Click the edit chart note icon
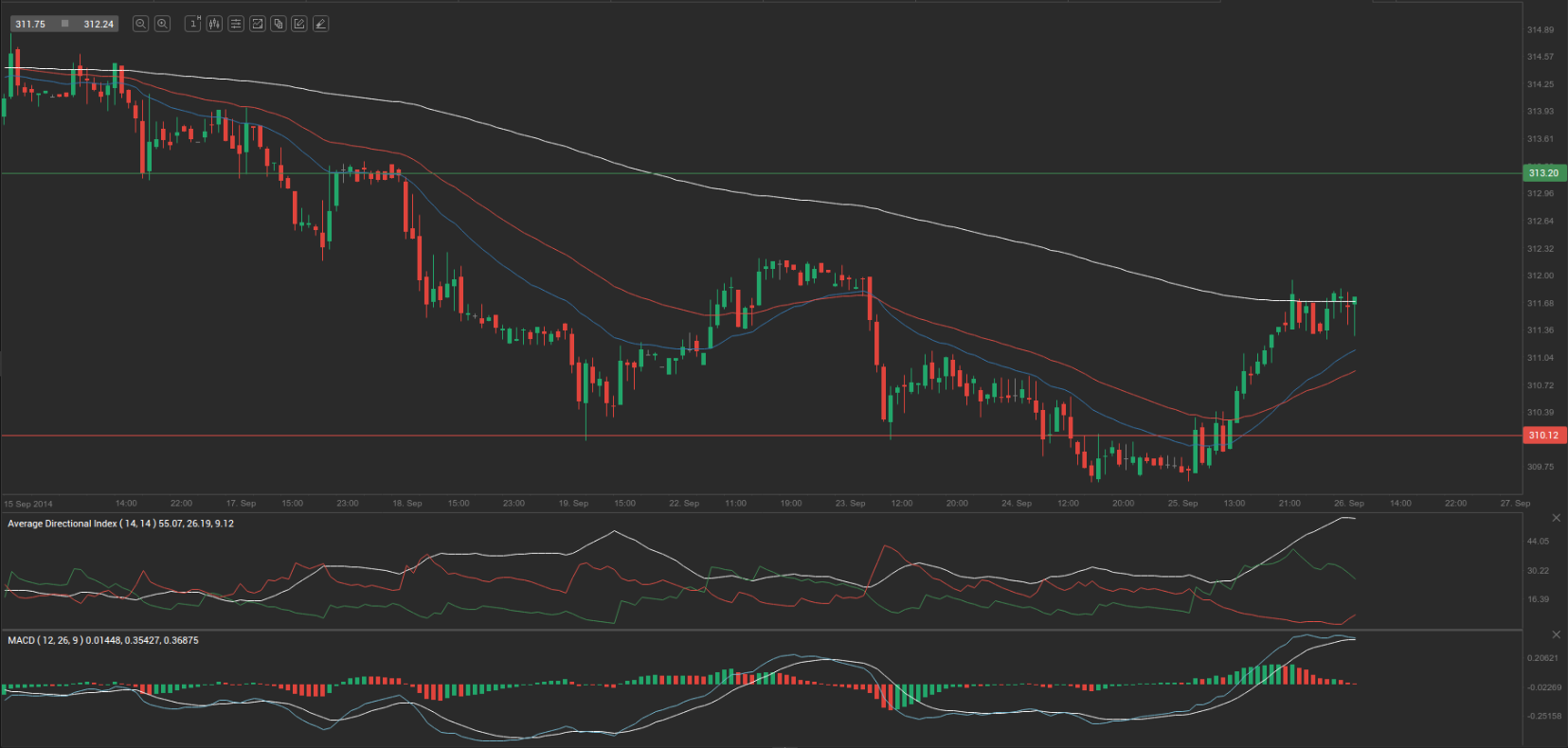1568x748 pixels. (x=299, y=24)
